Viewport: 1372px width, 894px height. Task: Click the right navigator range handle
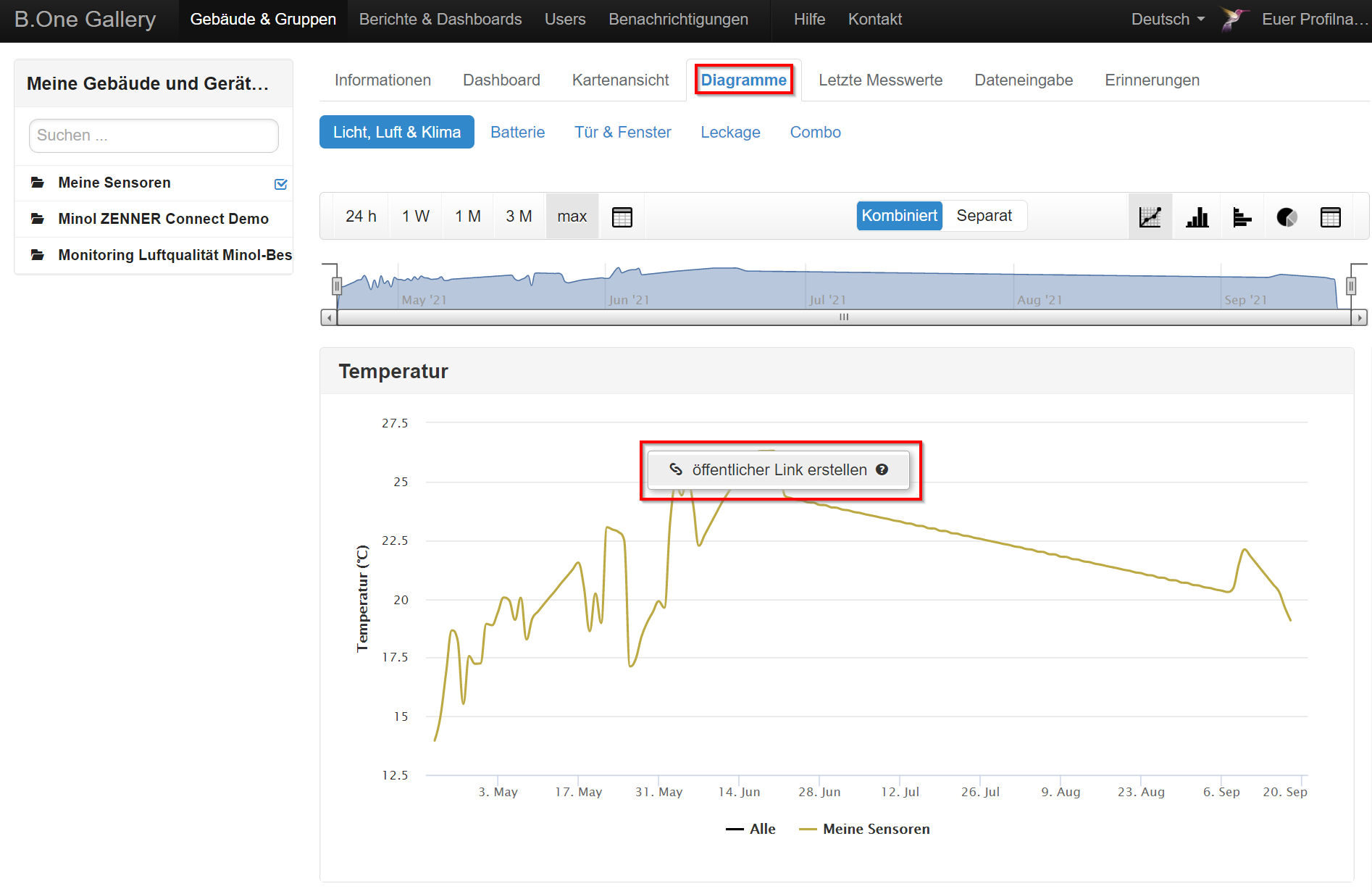pyautogui.click(x=1351, y=286)
